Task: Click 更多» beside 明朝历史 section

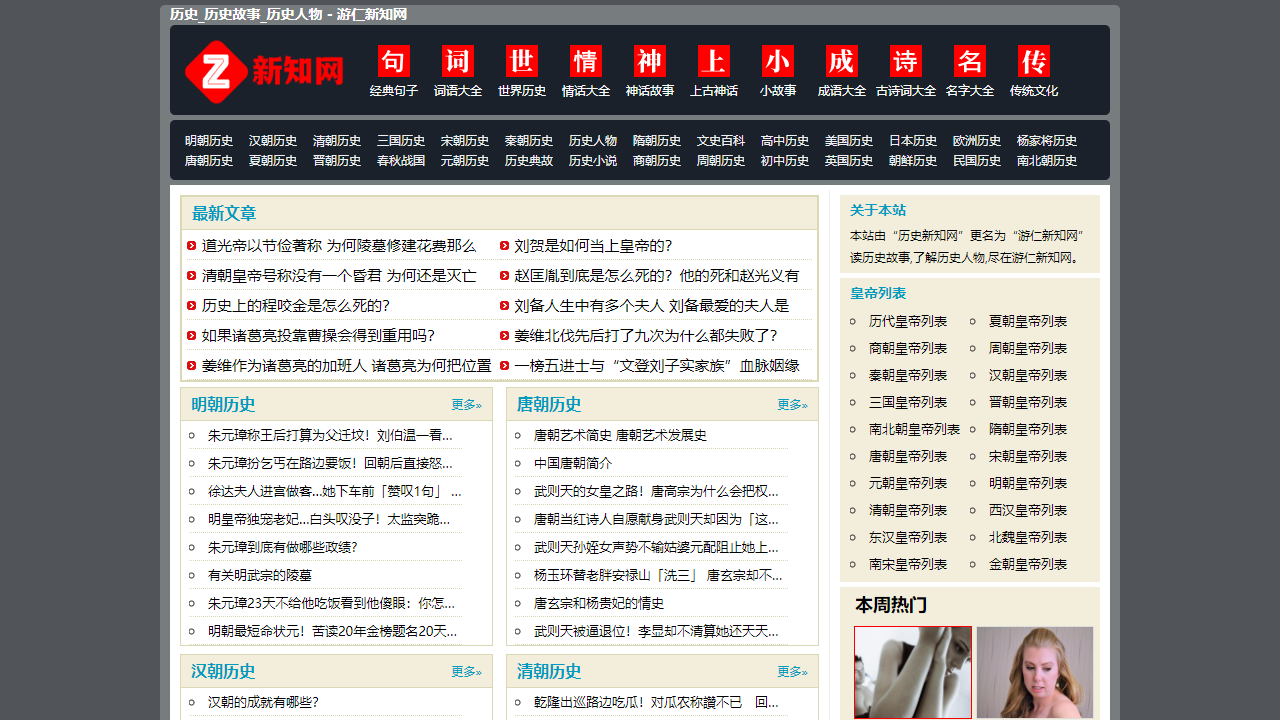Action: click(466, 405)
